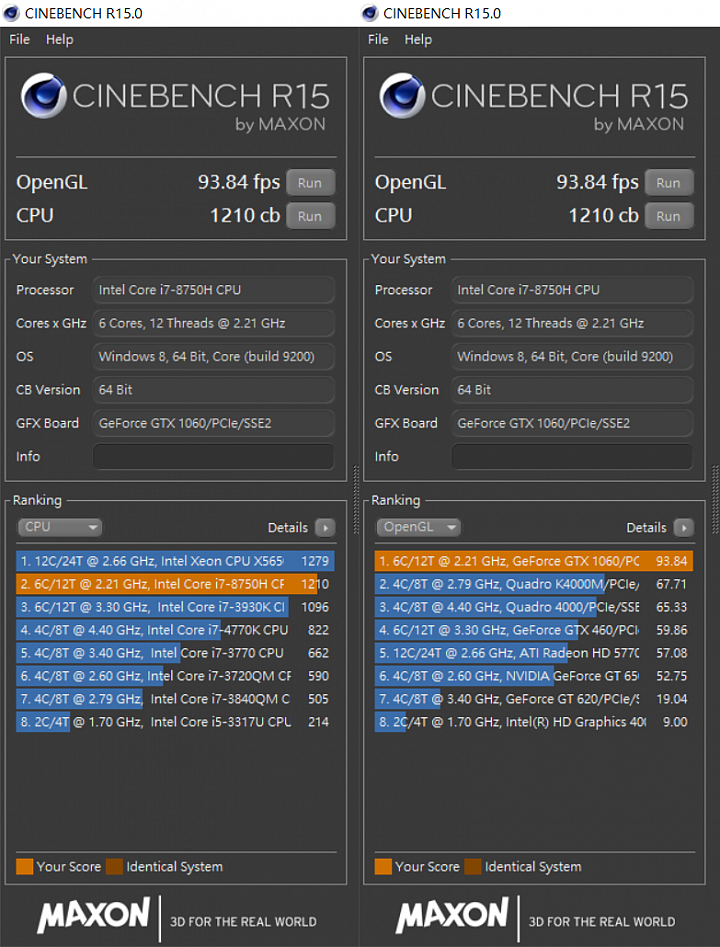Select Intel Xeon CPU X5650 ranking row
Viewport: 720px width, 947px height.
point(175,561)
